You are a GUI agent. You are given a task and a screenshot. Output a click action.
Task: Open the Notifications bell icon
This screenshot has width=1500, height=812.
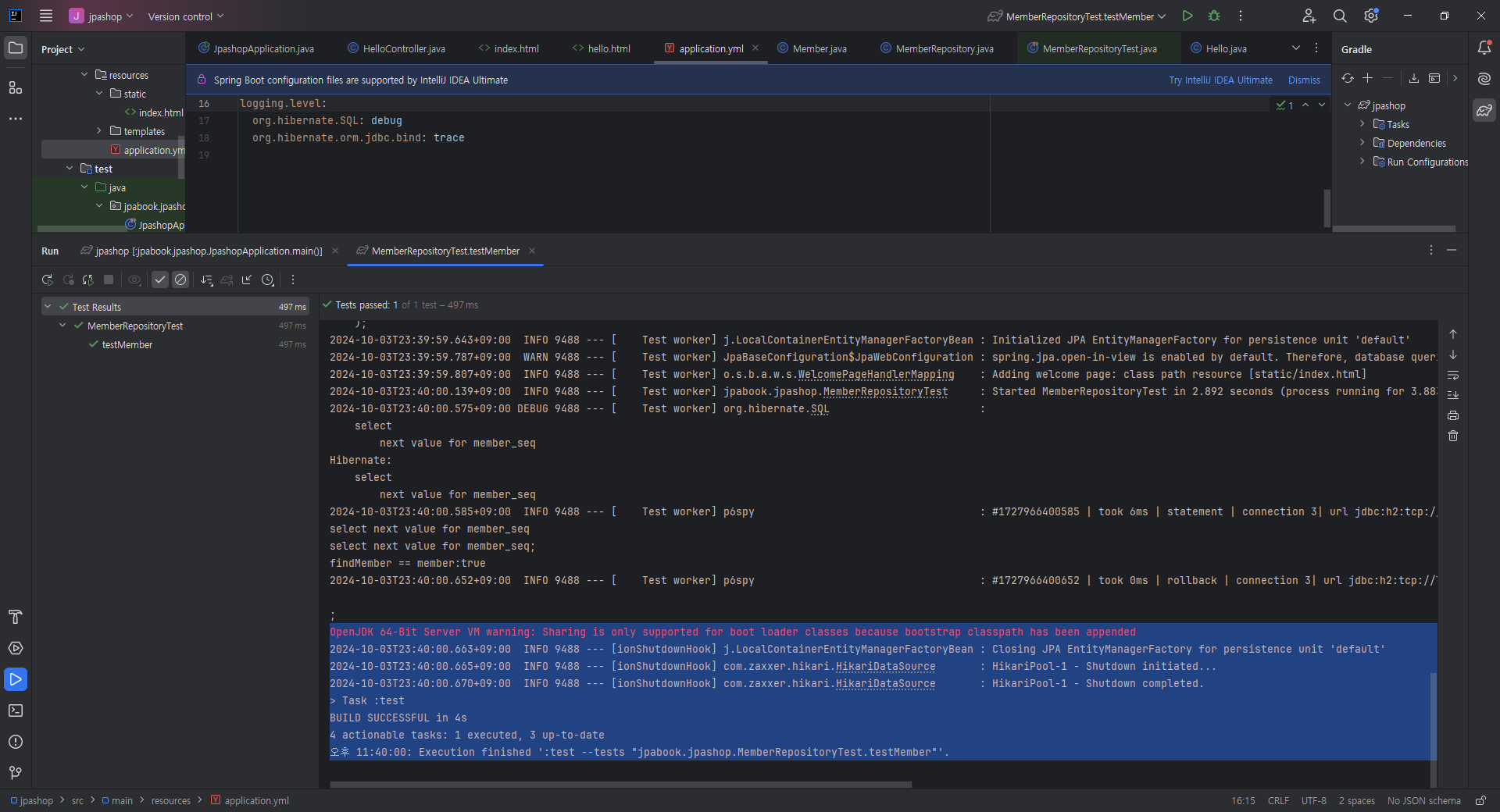pyautogui.click(x=1484, y=48)
